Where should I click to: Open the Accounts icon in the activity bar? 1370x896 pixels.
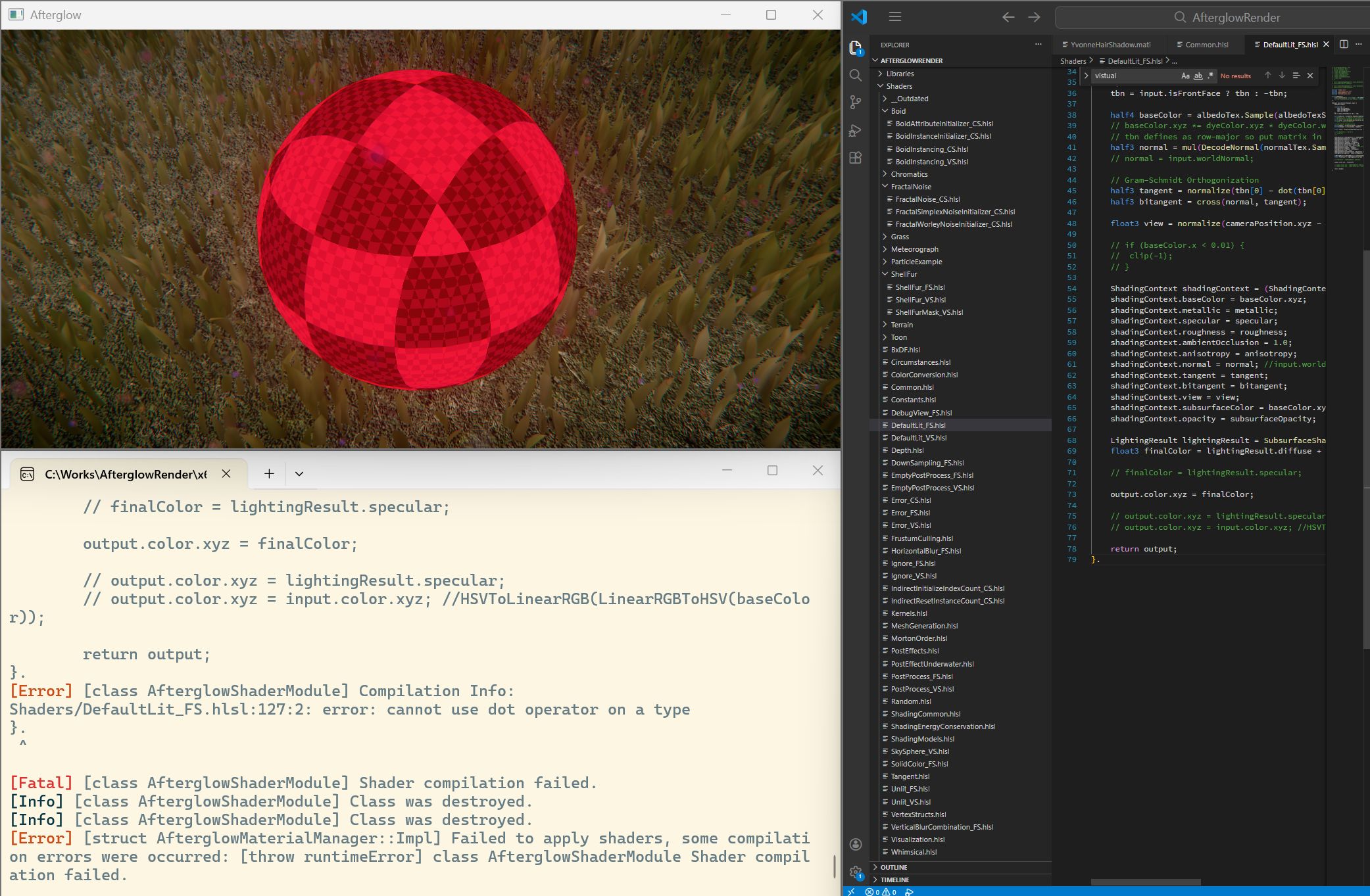click(x=855, y=843)
